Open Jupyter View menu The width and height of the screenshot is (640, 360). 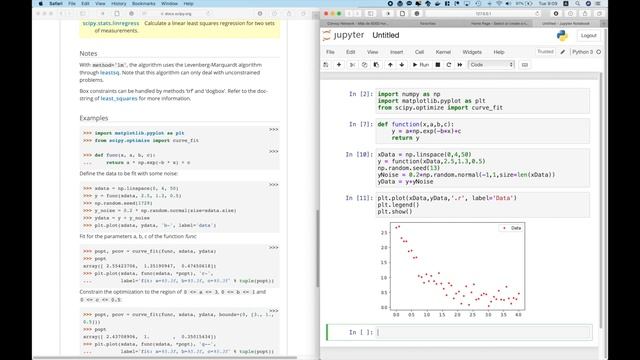tap(372, 52)
